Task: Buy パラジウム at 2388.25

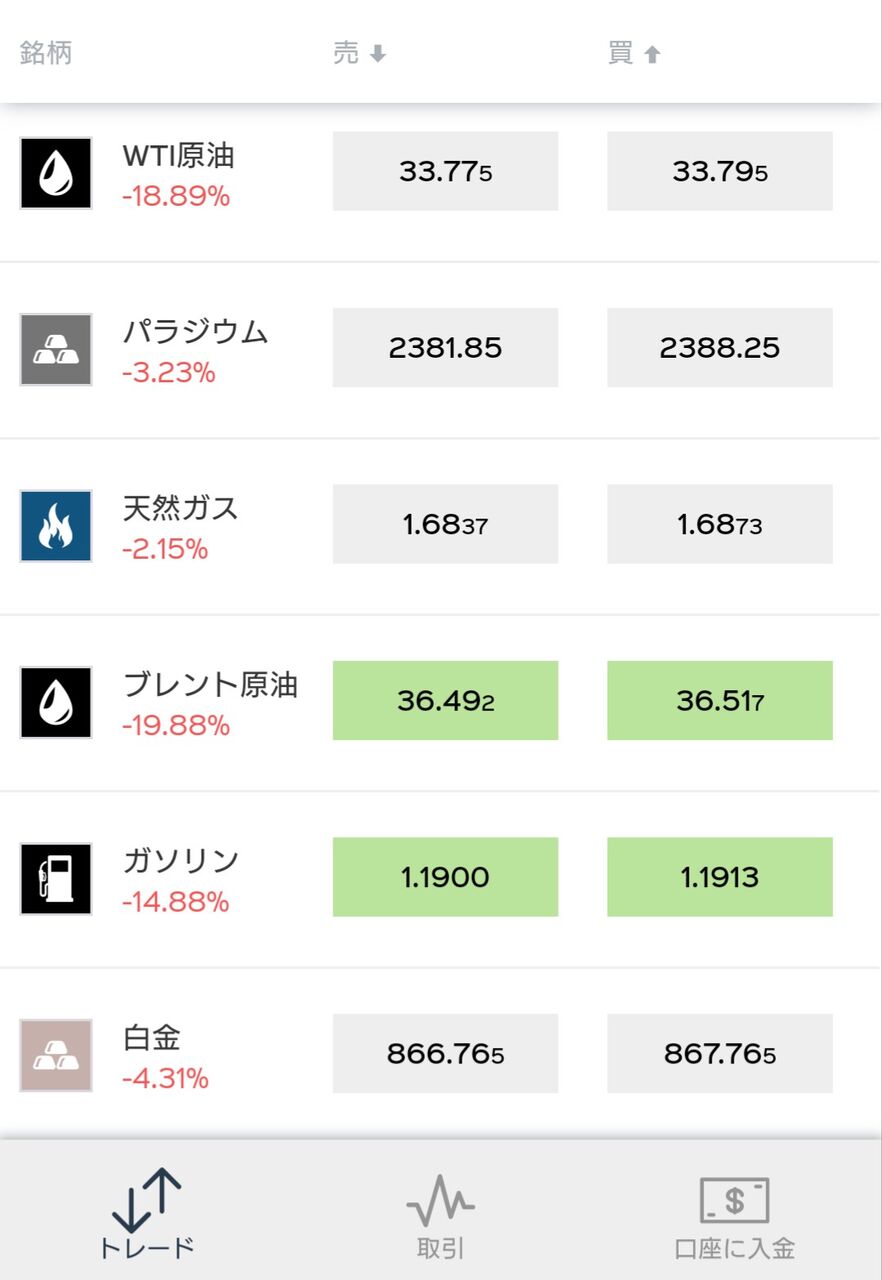Action: point(720,347)
